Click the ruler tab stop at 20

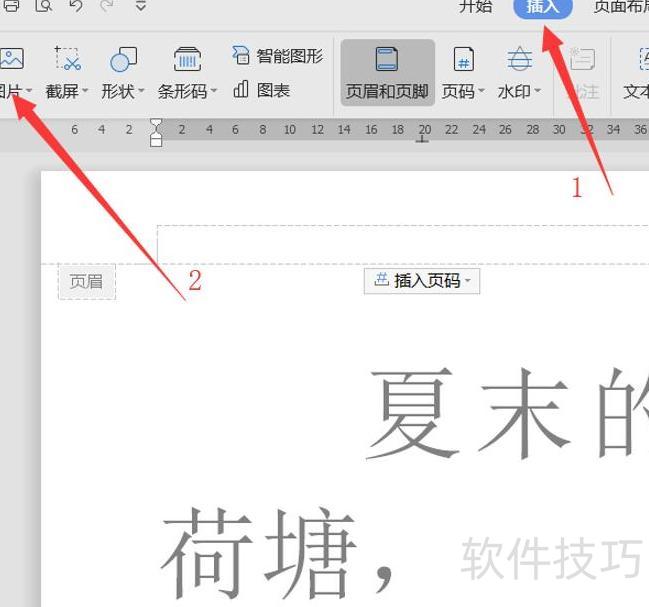(422, 140)
